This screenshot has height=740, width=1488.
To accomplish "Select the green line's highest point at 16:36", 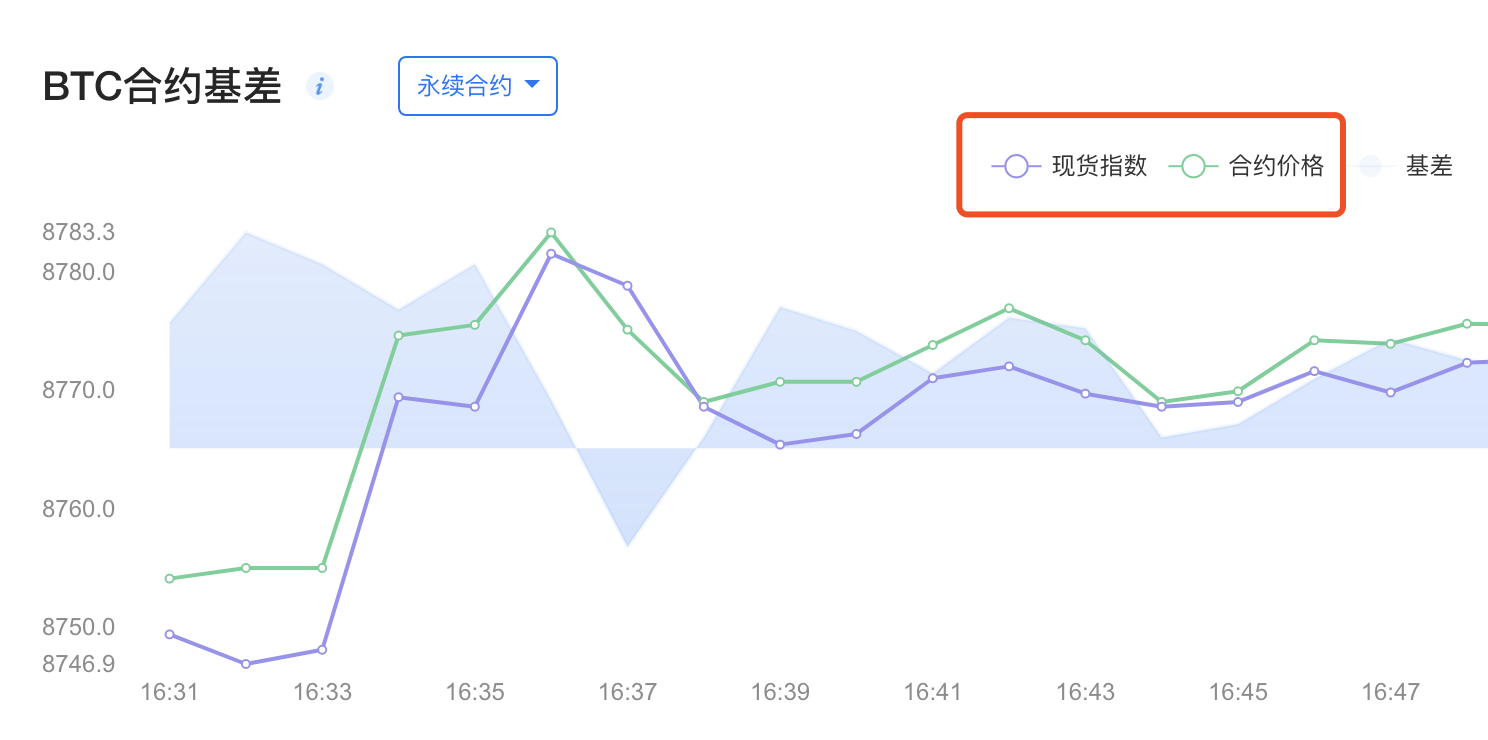I will [x=551, y=233].
